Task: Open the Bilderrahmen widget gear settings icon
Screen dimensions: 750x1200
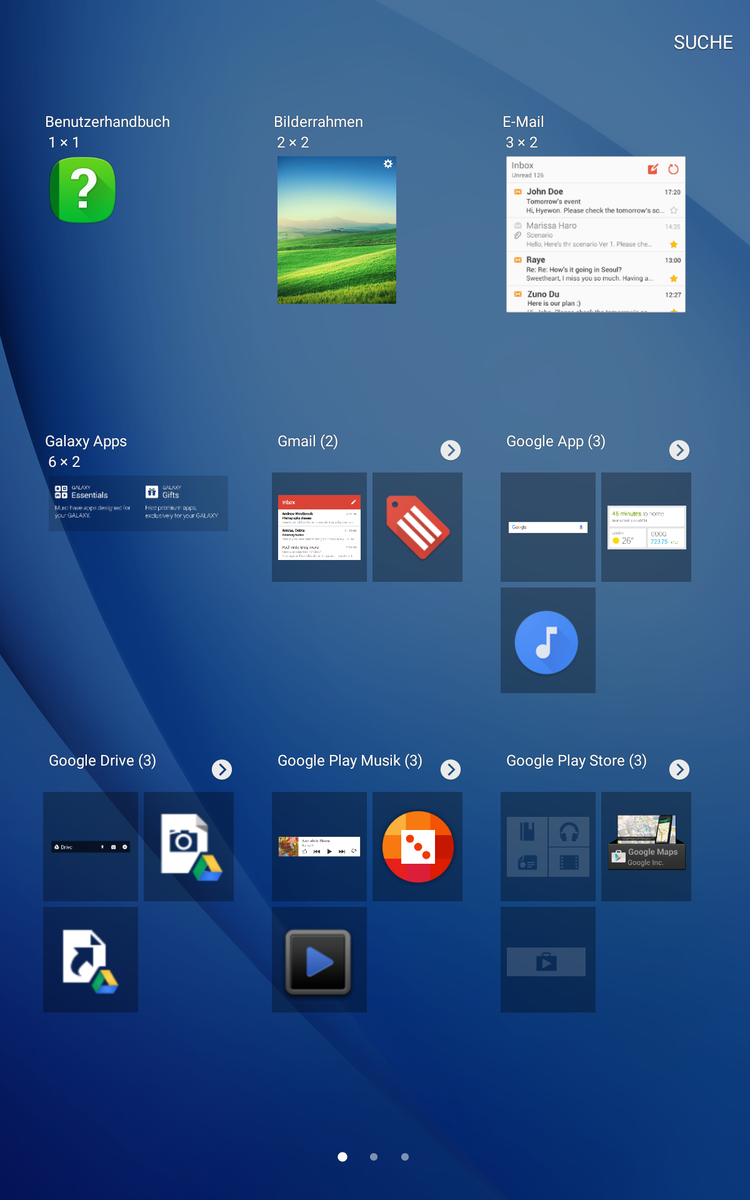Action: click(388, 163)
